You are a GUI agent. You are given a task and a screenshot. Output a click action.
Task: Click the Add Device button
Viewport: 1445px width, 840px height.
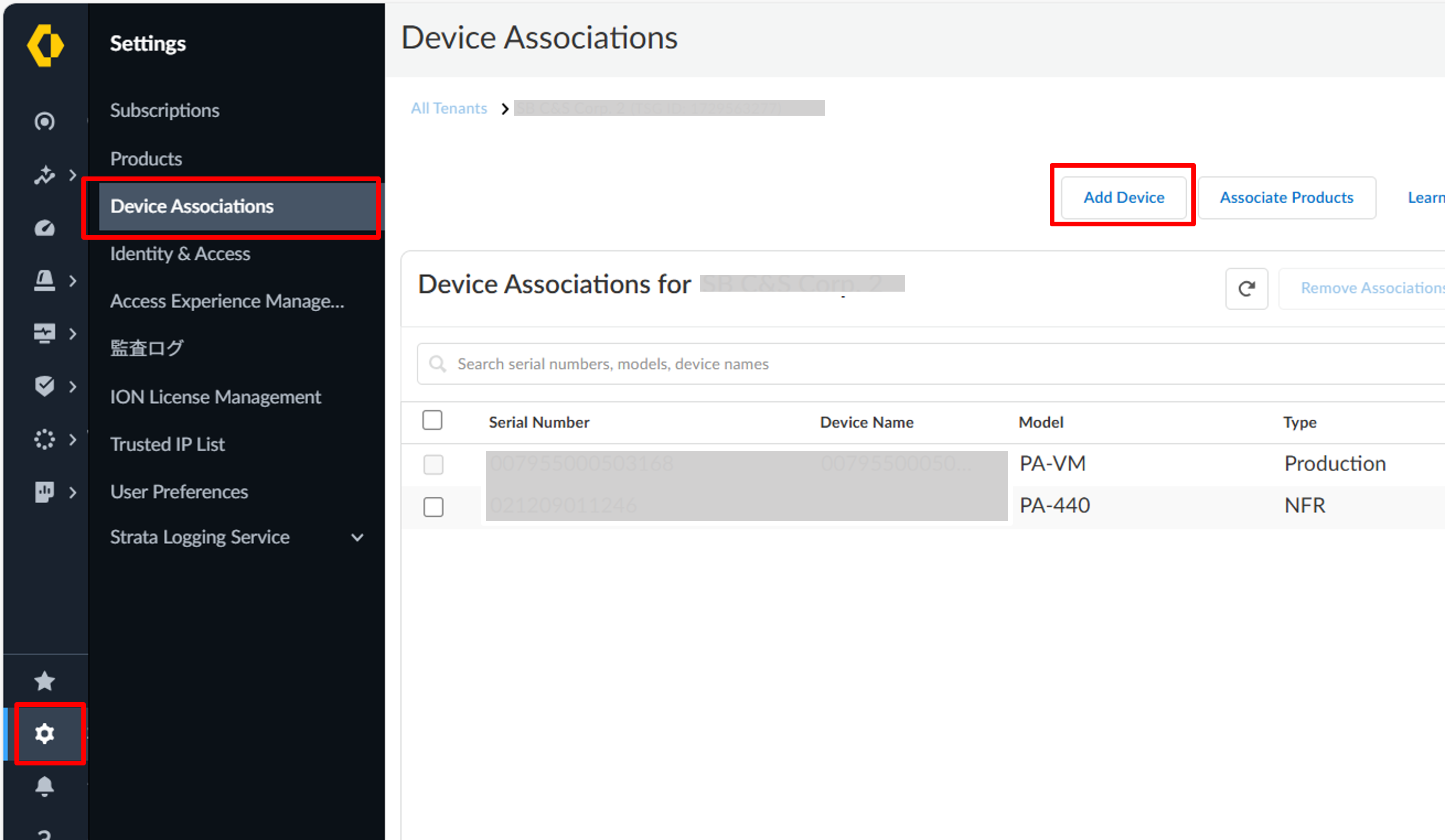(1124, 198)
